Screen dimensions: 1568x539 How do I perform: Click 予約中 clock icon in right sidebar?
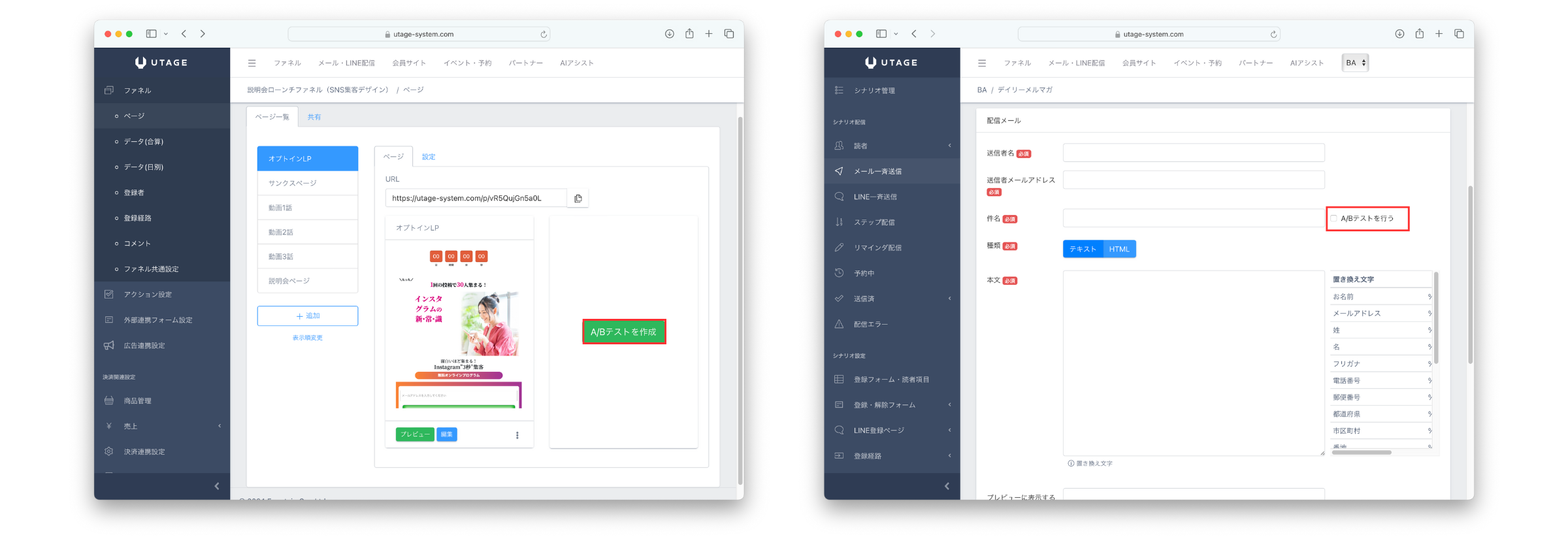(x=839, y=273)
